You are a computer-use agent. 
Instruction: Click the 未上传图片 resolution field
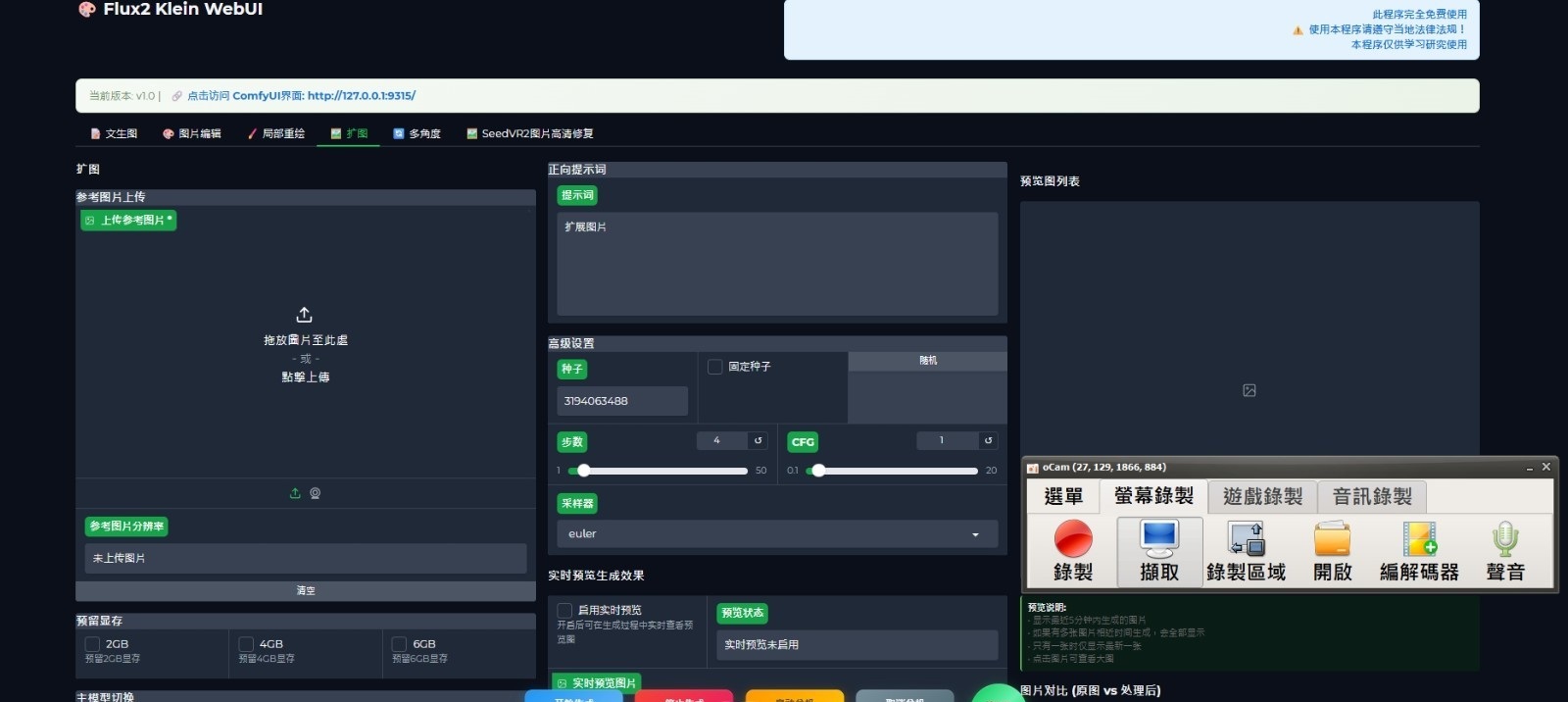click(x=306, y=559)
